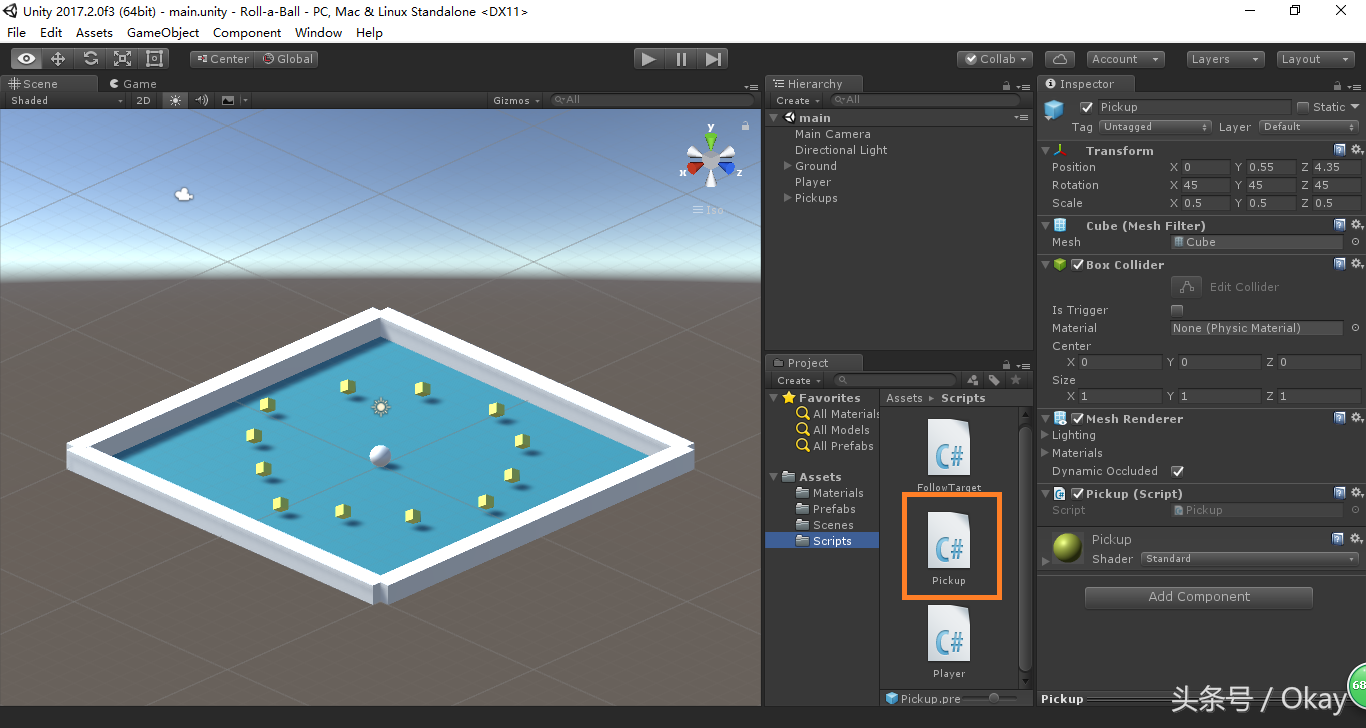Start play mode with Play button

point(649,59)
